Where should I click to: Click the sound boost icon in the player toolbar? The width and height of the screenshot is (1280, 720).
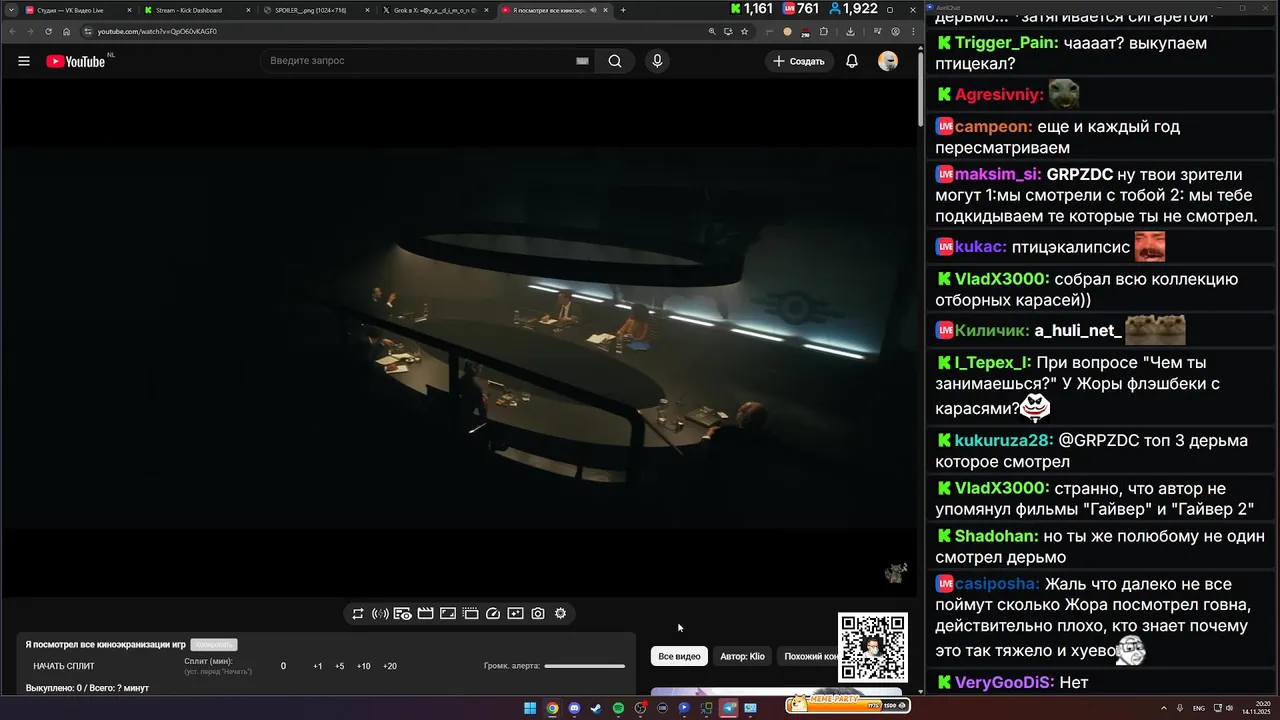380,613
